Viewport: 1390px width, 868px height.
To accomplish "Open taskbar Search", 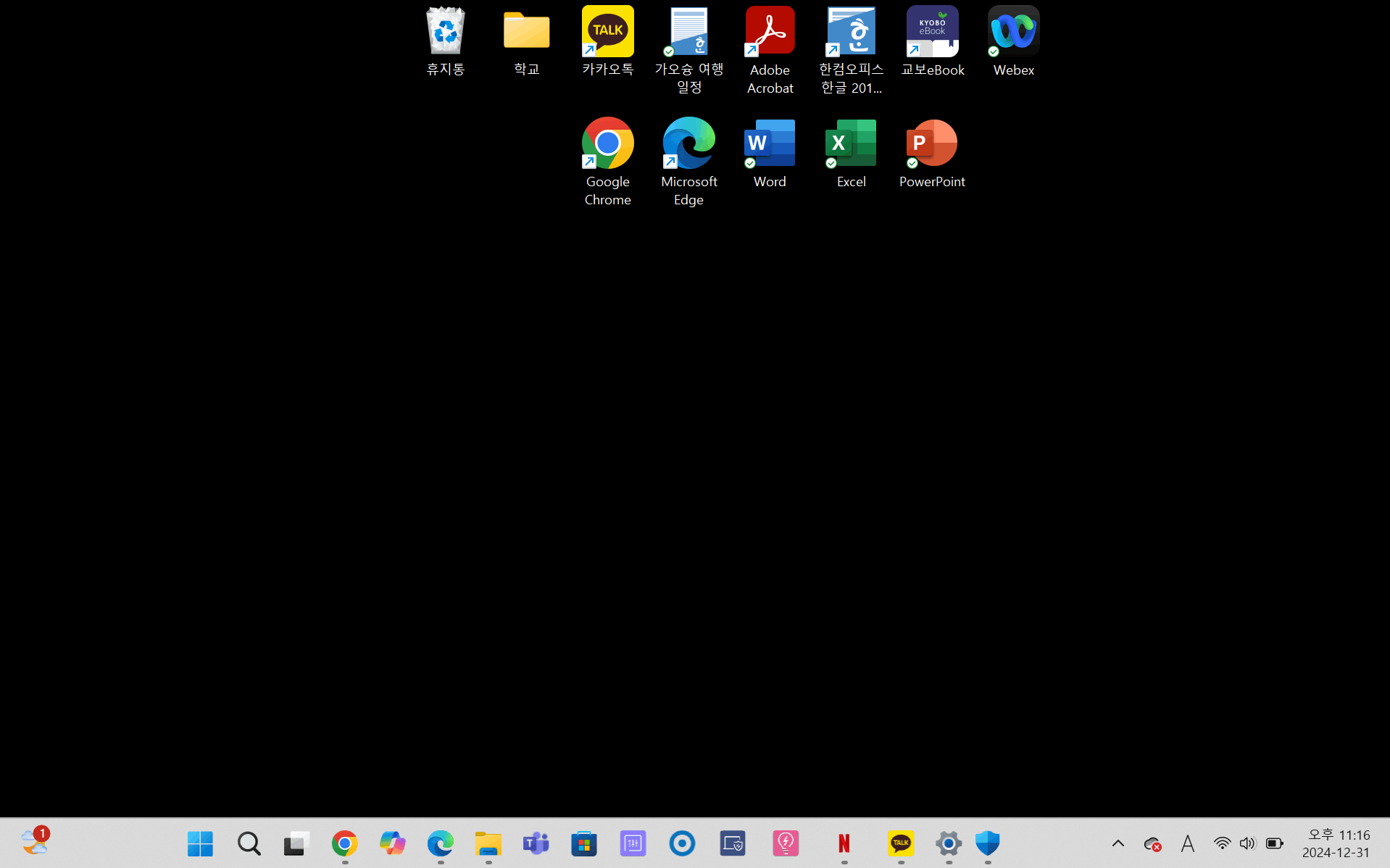I will pyautogui.click(x=249, y=843).
